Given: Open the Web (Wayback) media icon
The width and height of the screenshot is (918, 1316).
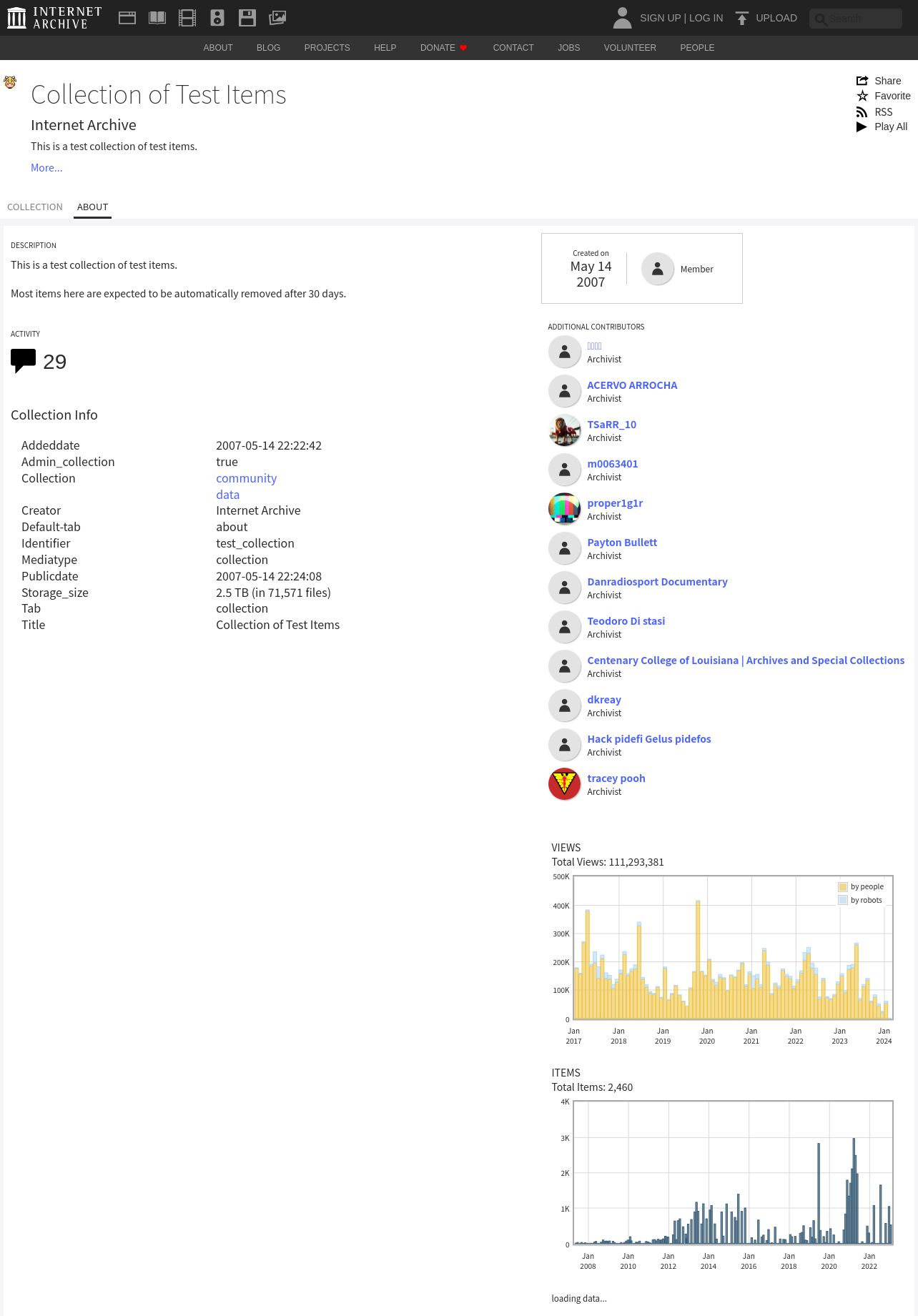Looking at the screenshot, I should [x=127, y=18].
